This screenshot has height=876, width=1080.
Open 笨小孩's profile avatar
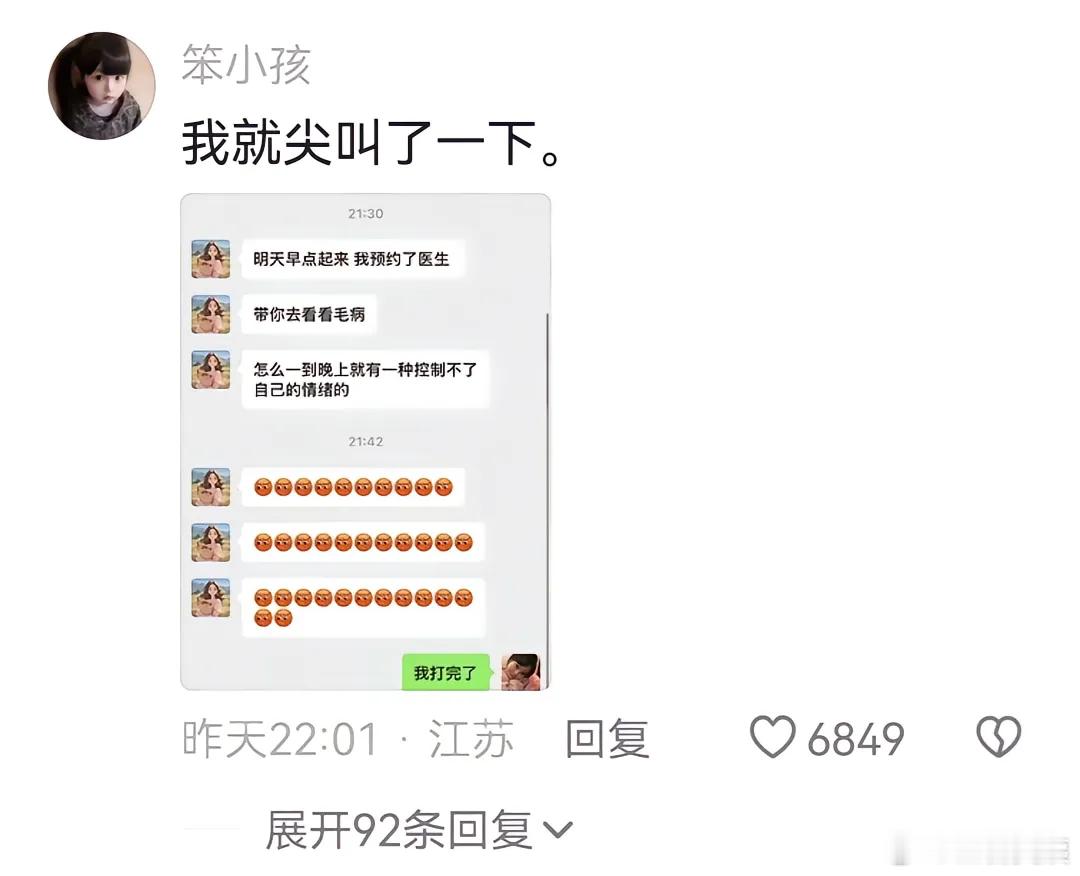click(101, 85)
